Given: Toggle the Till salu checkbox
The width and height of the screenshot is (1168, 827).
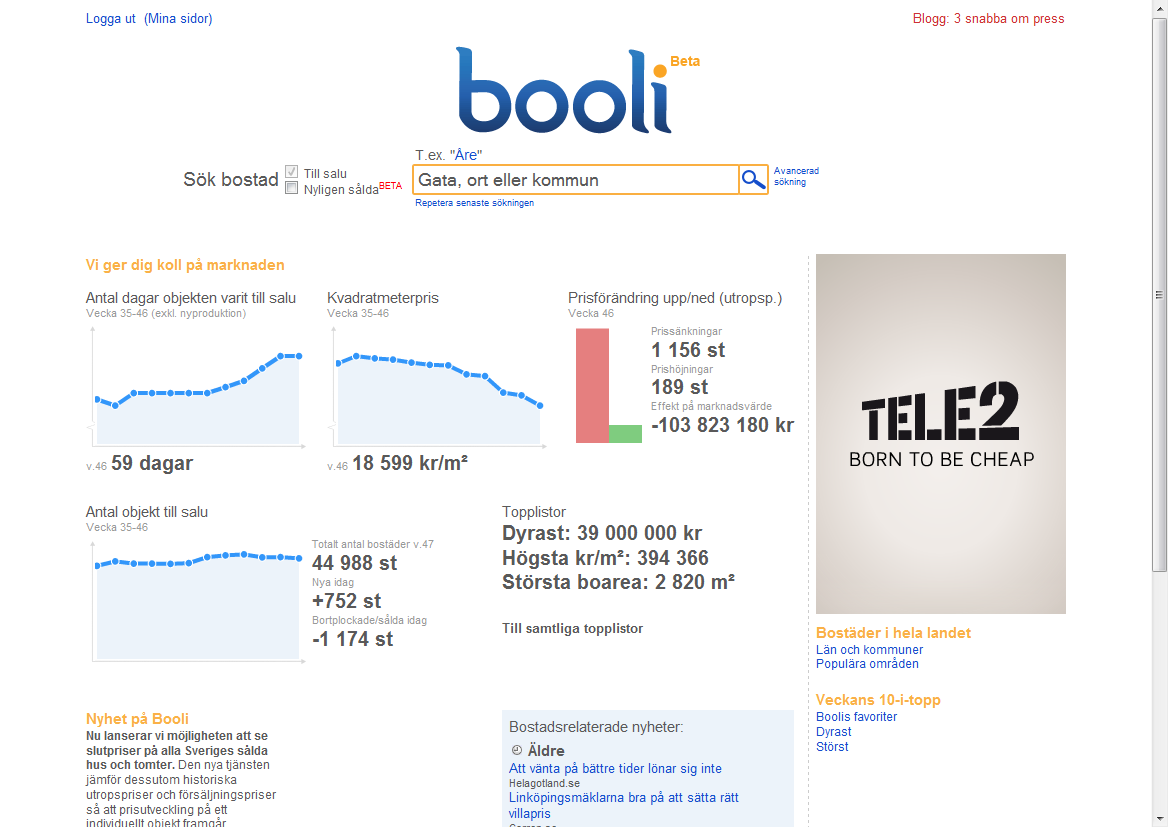Looking at the screenshot, I should (291, 172).
